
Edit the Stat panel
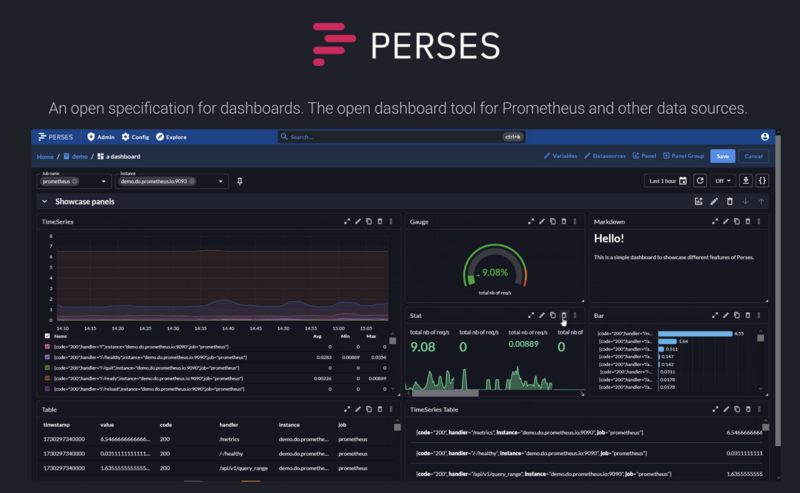(x=542, y=315)
